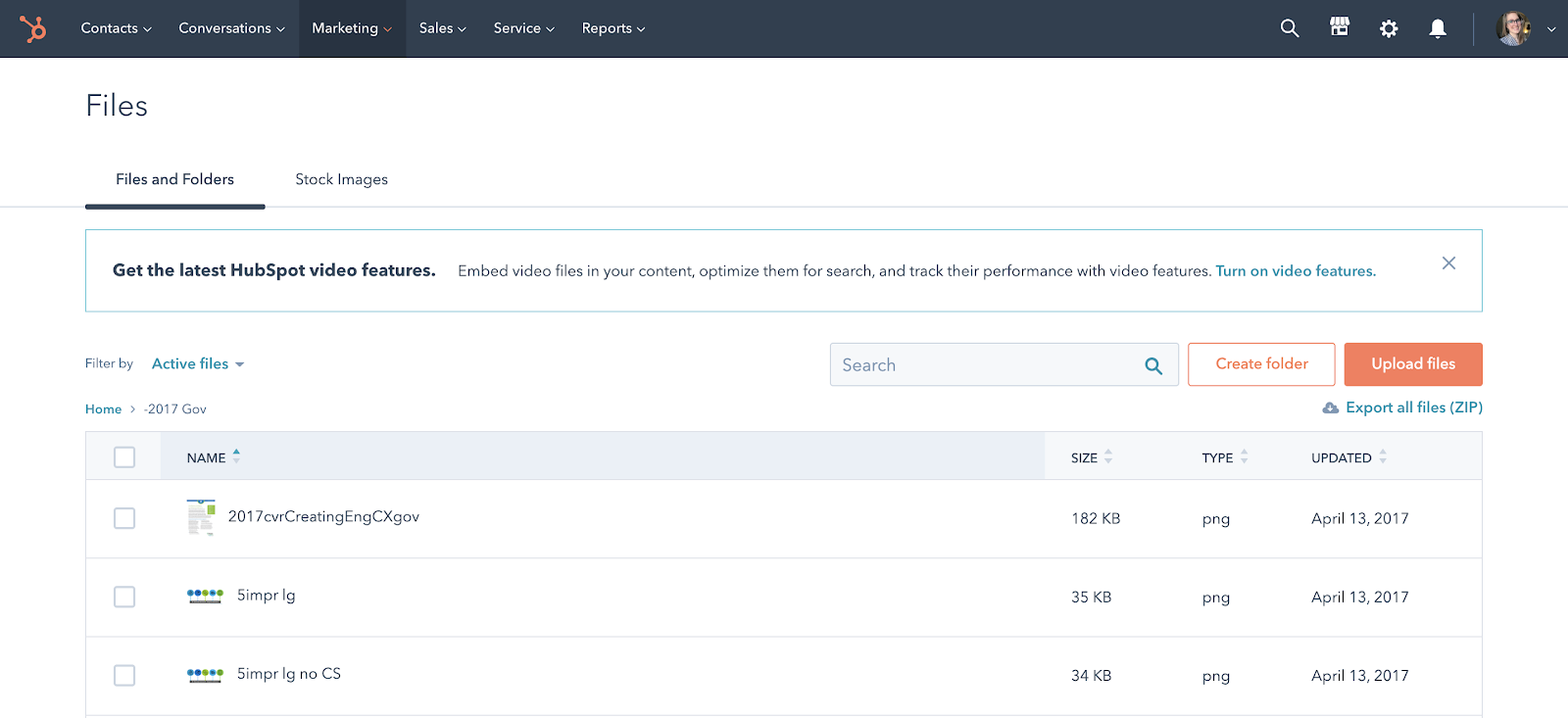Open the Contacts dropdown menu
This screenshot has width=1568, height=718.
116,28
